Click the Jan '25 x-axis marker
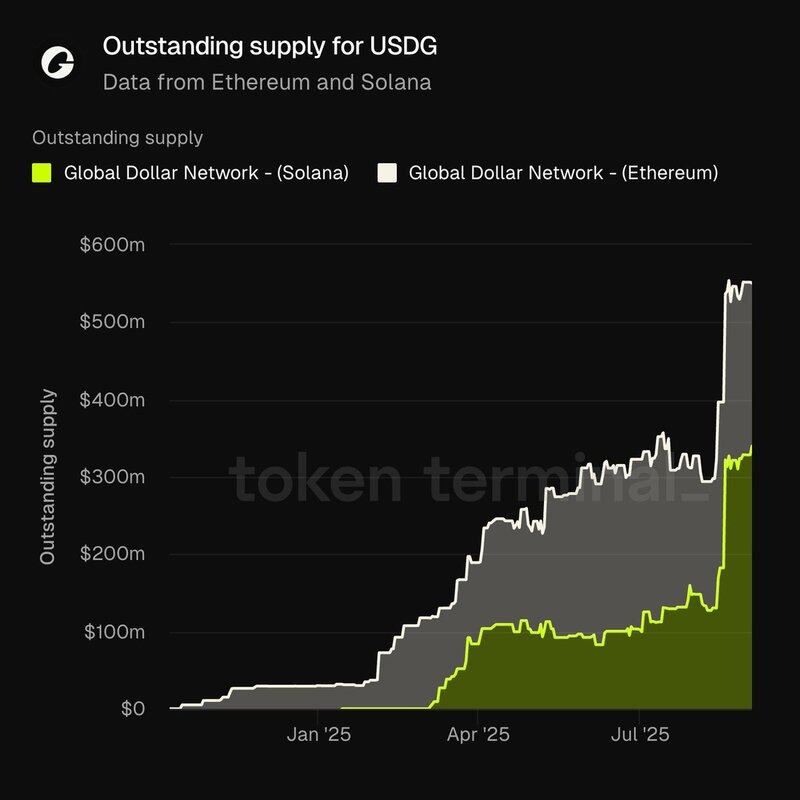Image resolution: width=800 pixels, height=800 pixels. [319, 735]
